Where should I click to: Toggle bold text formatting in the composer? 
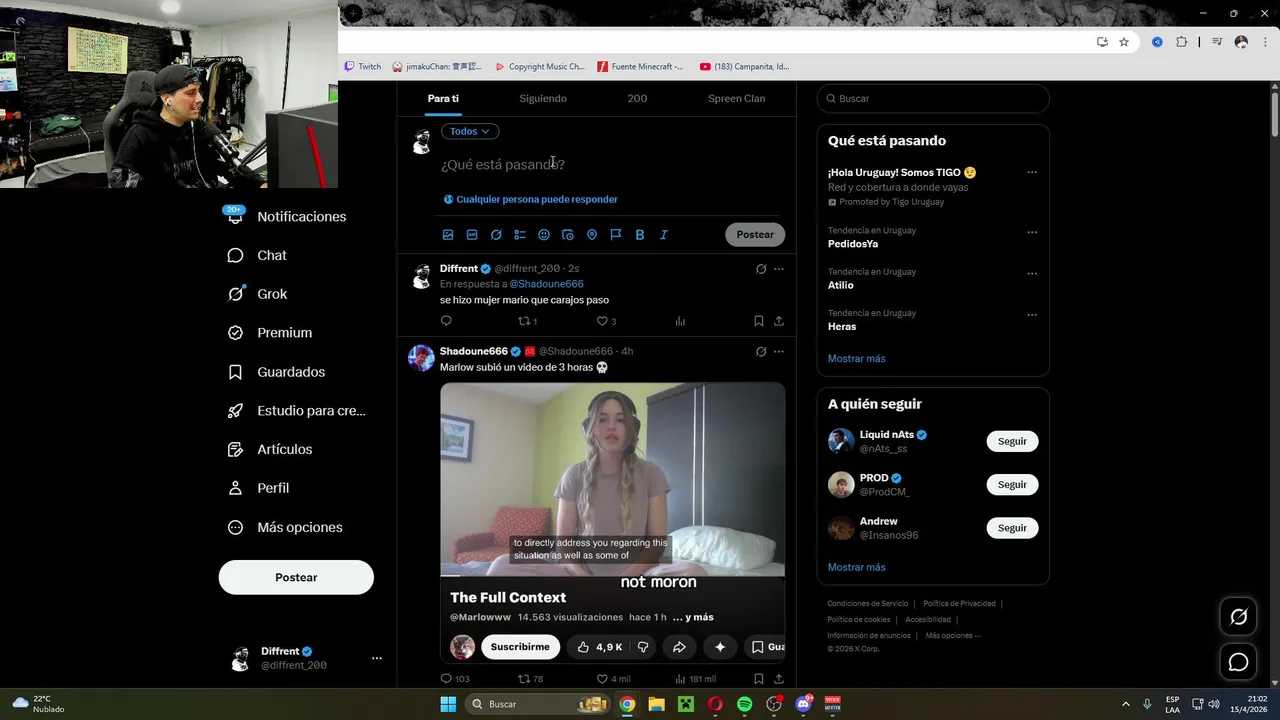coord(640,234)
